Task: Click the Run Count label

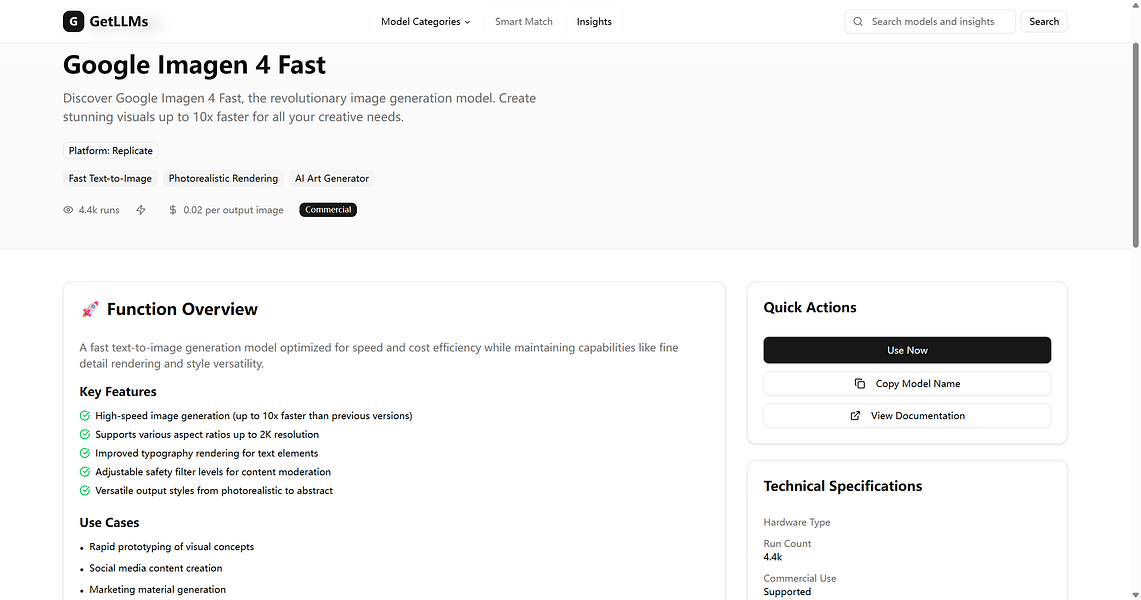Action: coord(787,544)
